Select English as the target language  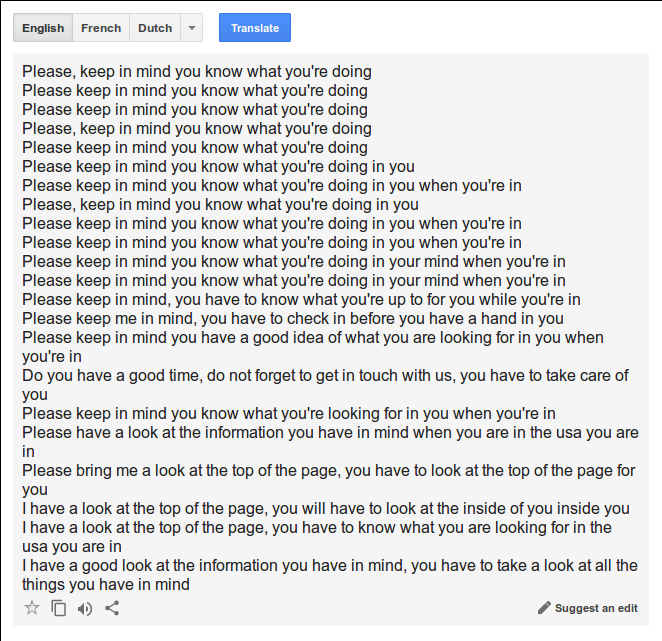[43, 28]
